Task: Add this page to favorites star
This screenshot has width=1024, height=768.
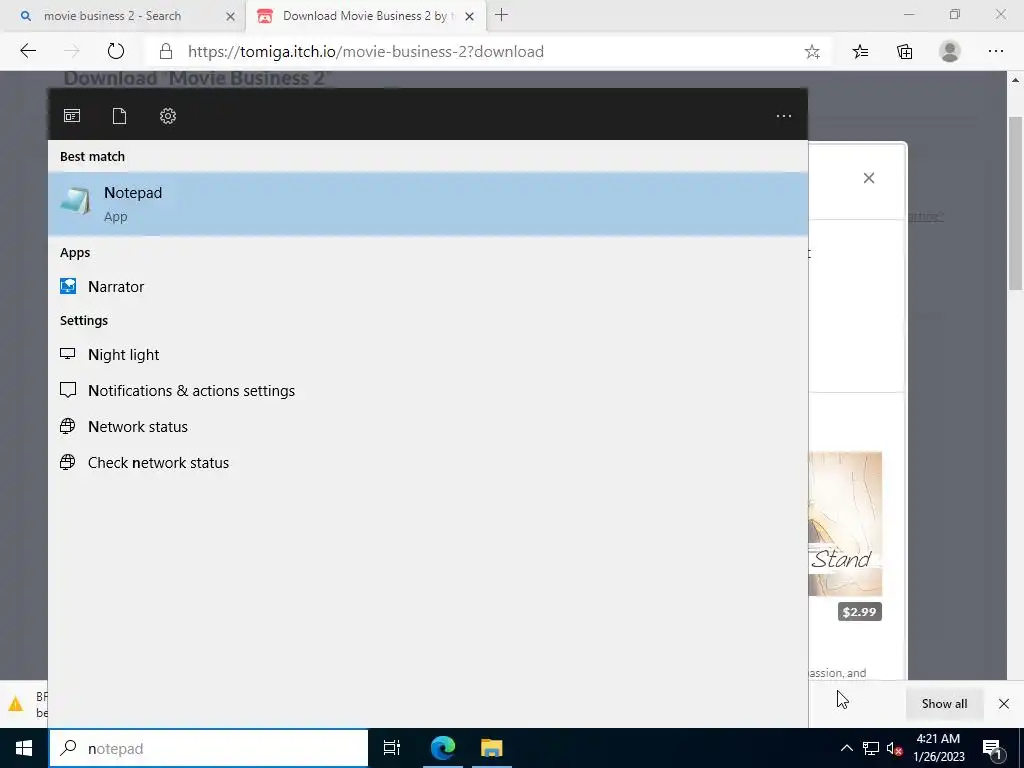Action: point(812,52)
